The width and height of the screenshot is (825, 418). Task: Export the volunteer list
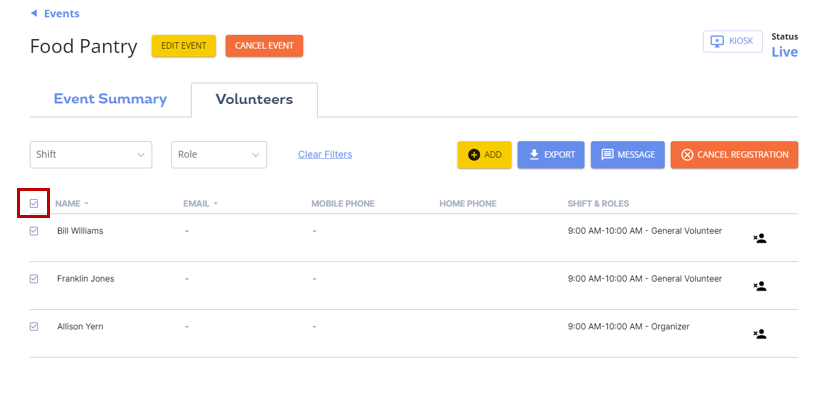tap(551, 155)
